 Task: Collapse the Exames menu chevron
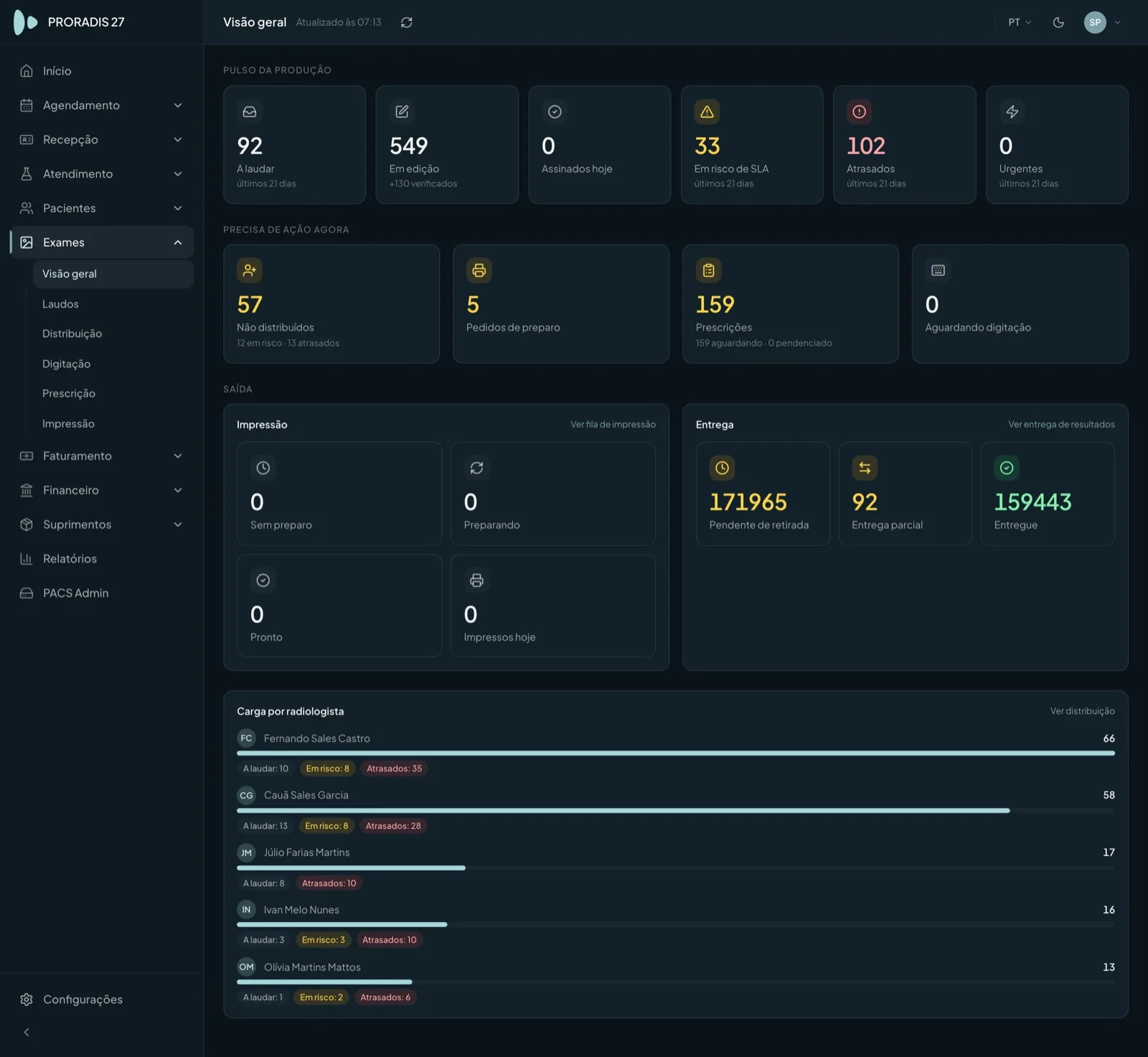(x=178, y=243)
